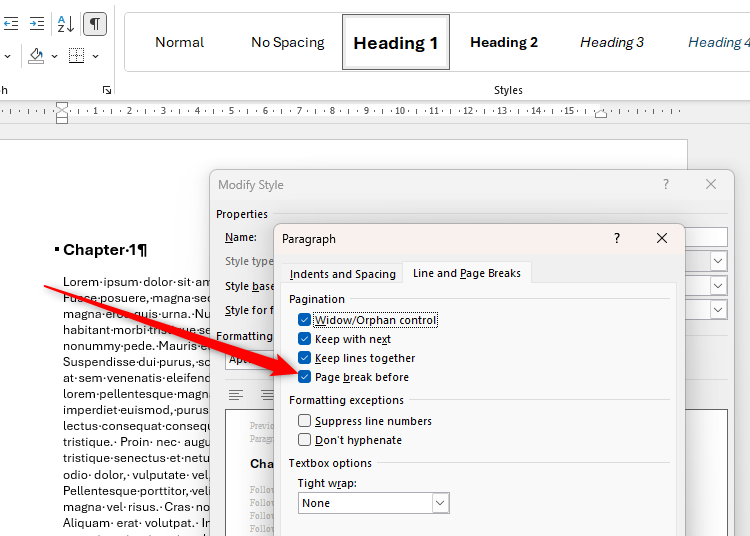
Task: Enable Suppress line numbers option
Action: (305, 421)
